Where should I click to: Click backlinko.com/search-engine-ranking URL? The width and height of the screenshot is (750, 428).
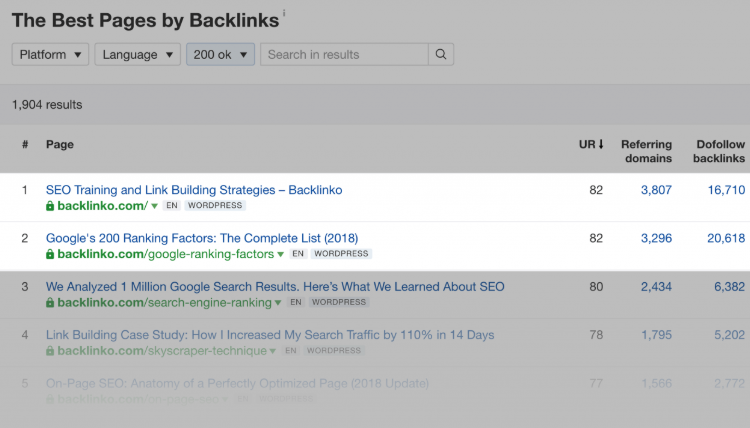[x=164, y=303]
